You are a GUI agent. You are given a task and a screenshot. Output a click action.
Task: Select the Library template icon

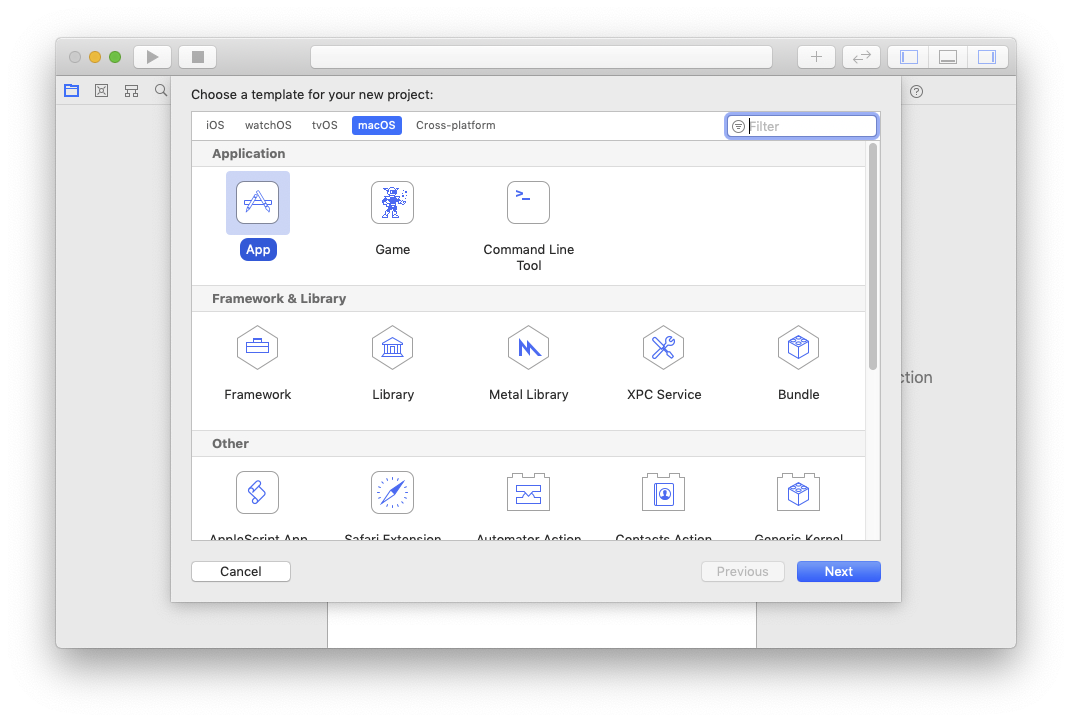[392, 348]
